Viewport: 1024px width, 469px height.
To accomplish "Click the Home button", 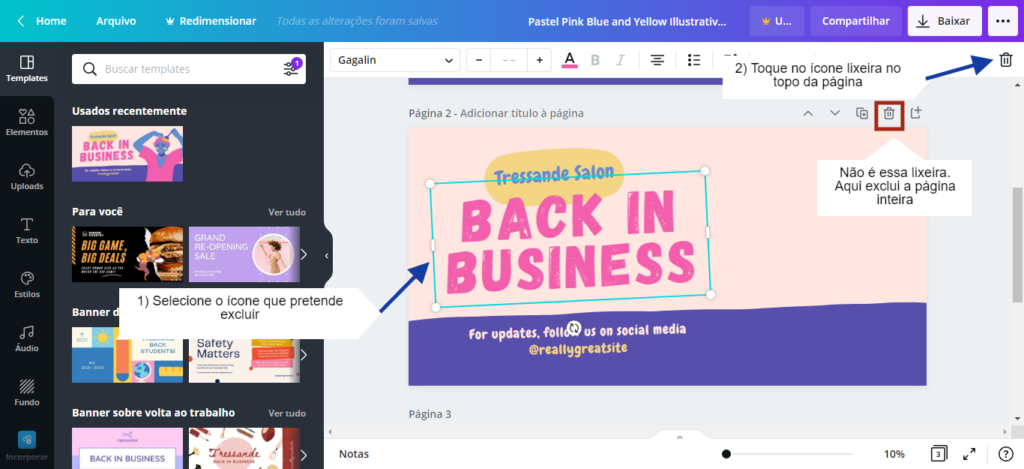I will coord(51,21).
